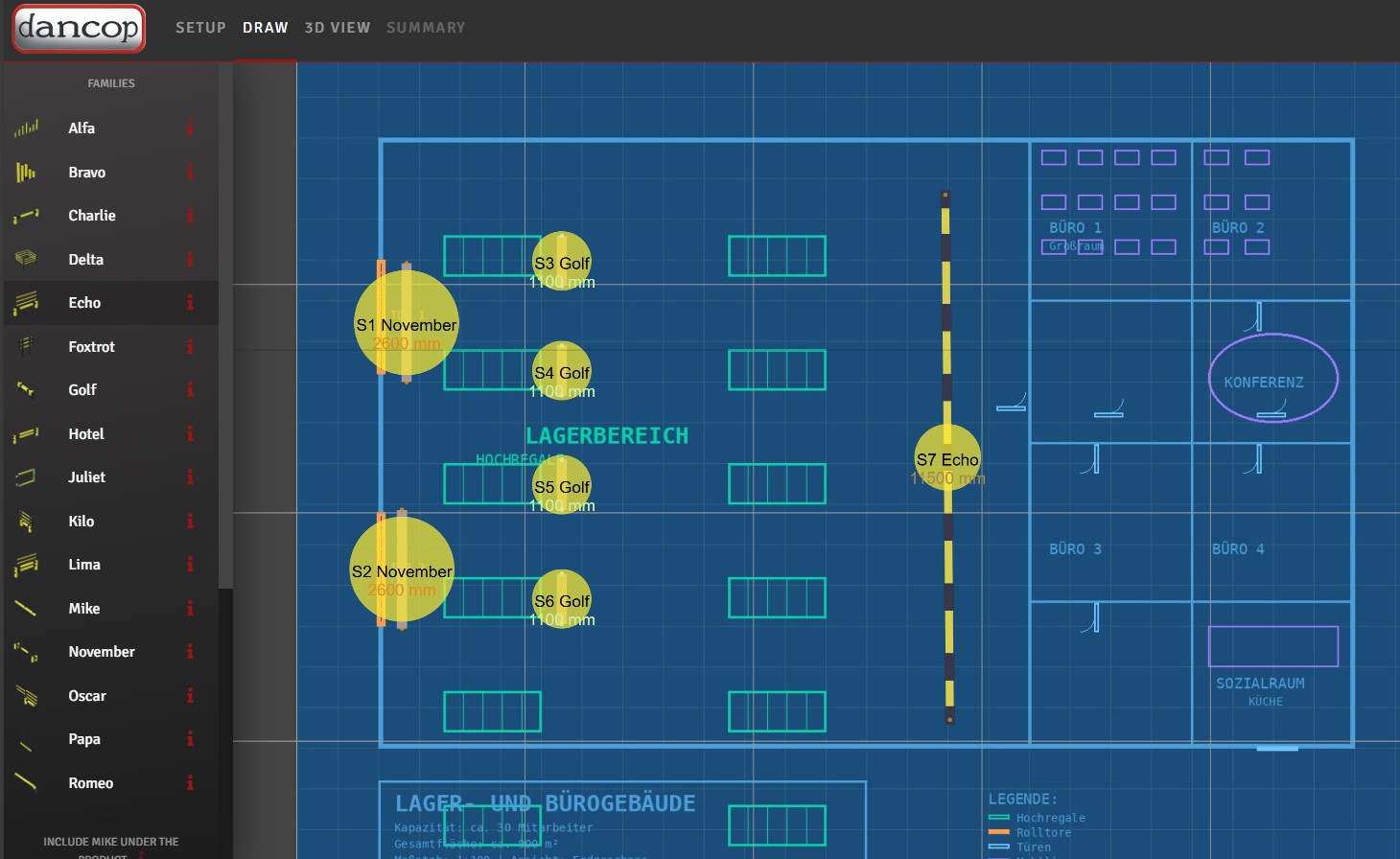
Task: Open the red info icon beside Mike
Action: pos(190,609)
